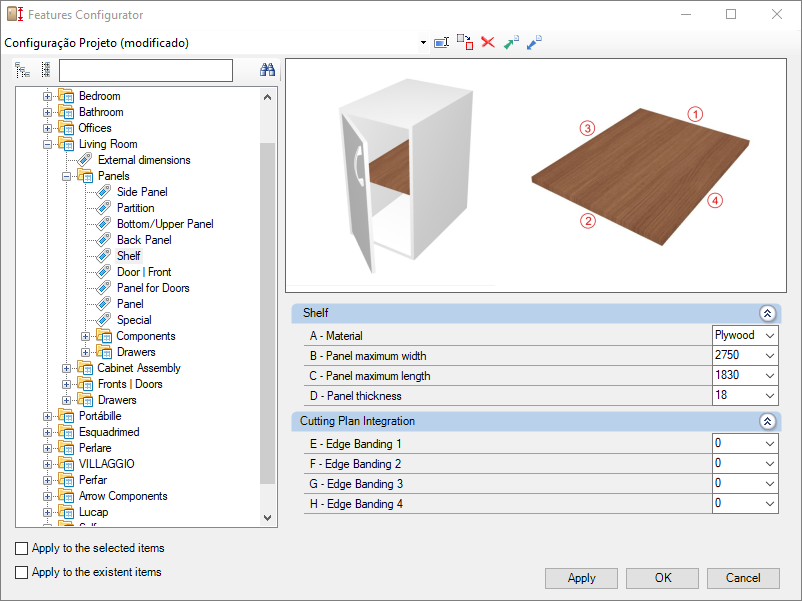Click the cabinet preview image
The image size is (802, 601).
pos(406,176)
